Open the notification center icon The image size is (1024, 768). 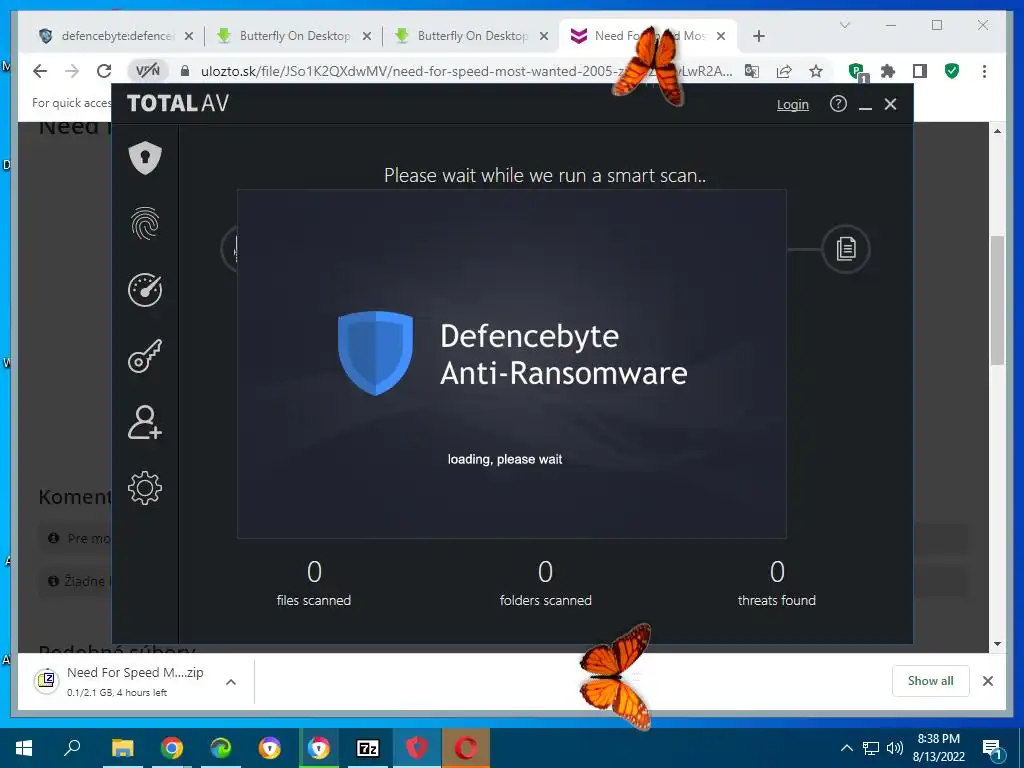[993, 749]
